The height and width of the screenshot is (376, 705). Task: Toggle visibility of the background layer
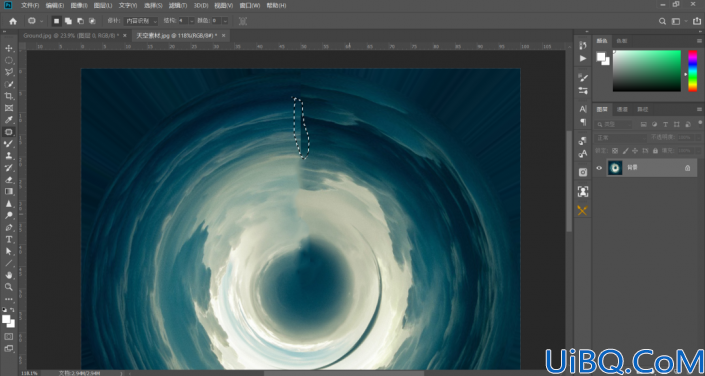[599, 168]
